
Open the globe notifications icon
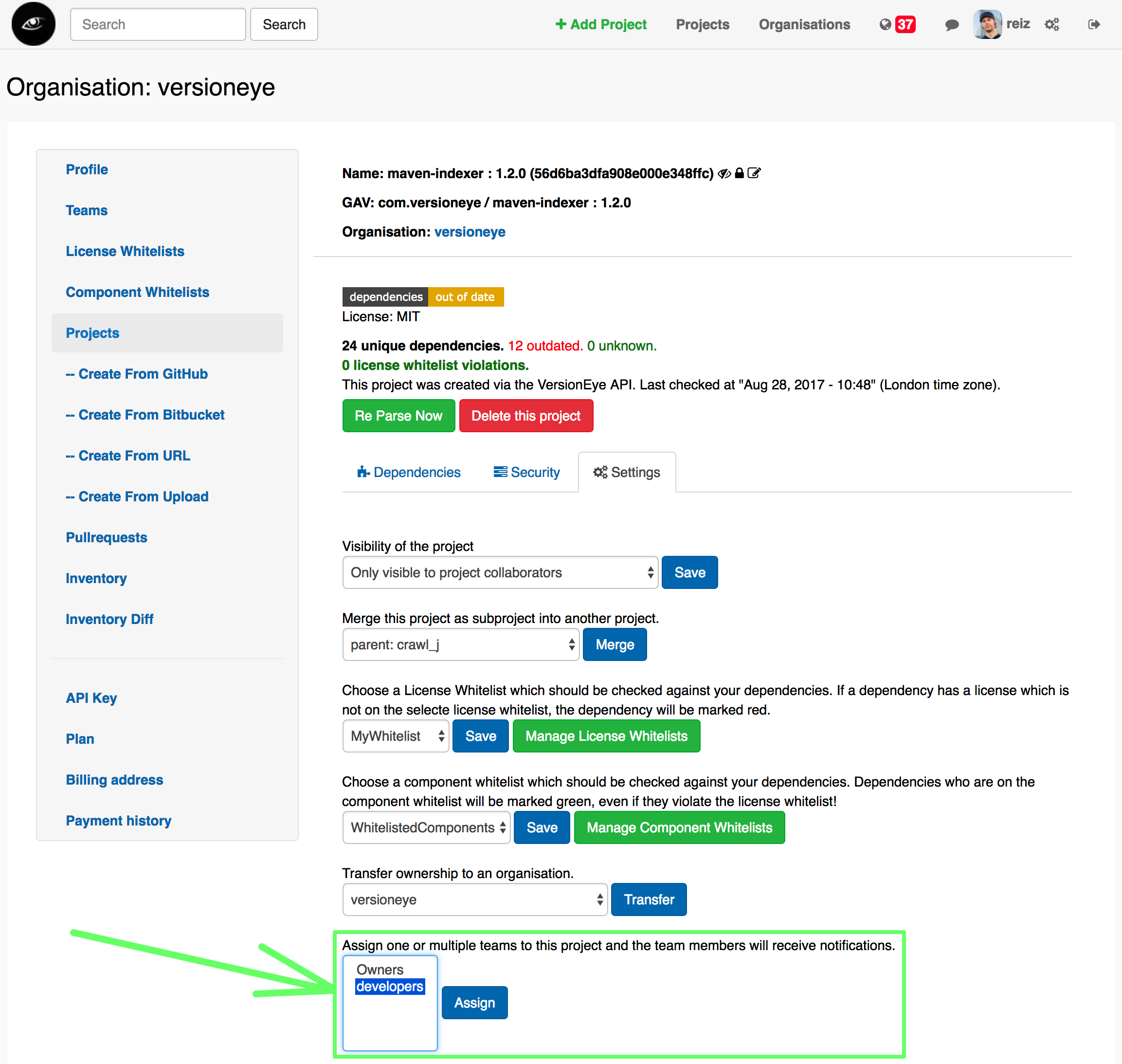click(885, 24)
